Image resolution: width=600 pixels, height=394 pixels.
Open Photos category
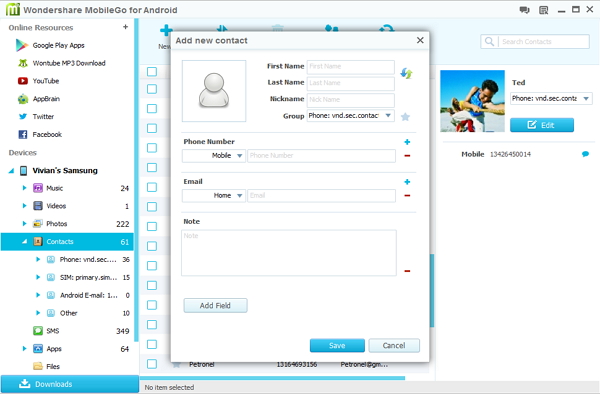click(57, 224)
